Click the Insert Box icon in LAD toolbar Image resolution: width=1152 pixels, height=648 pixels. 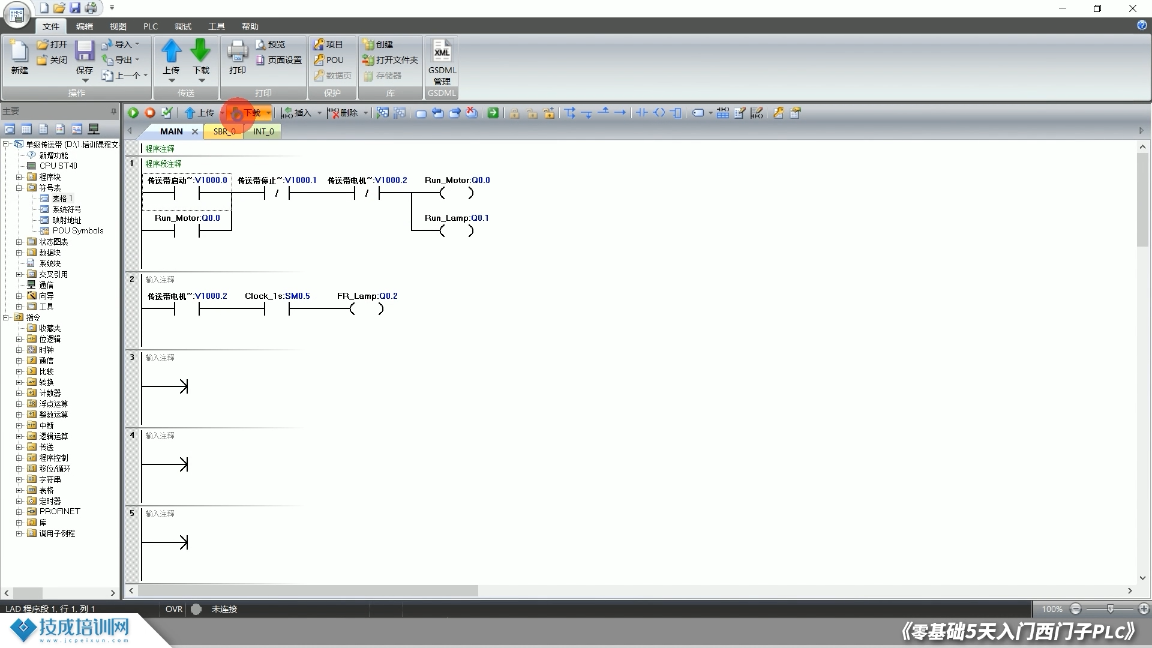(x=677, y=113)
